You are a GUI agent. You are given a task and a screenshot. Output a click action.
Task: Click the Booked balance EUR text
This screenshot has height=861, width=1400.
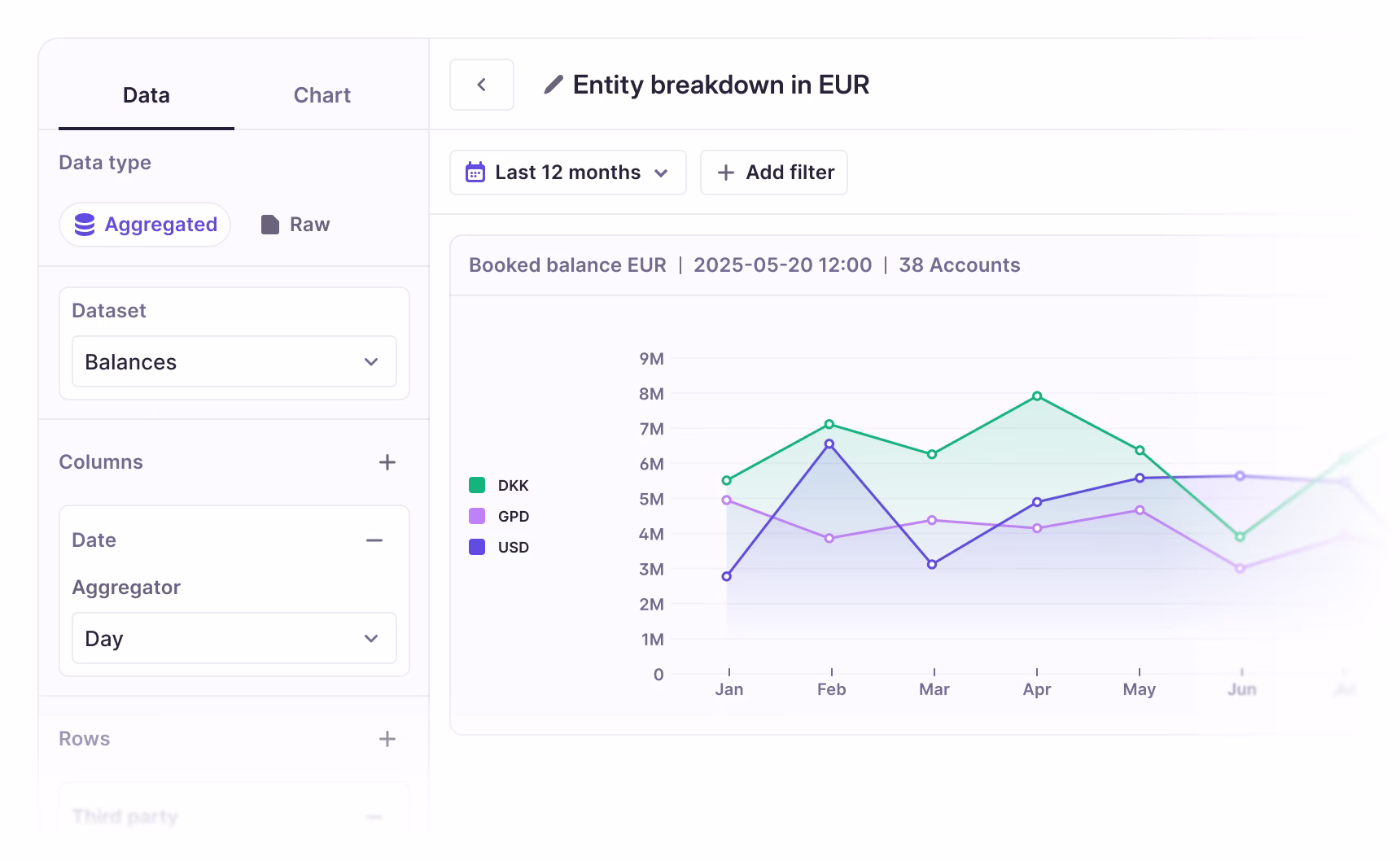click(567, 265)
